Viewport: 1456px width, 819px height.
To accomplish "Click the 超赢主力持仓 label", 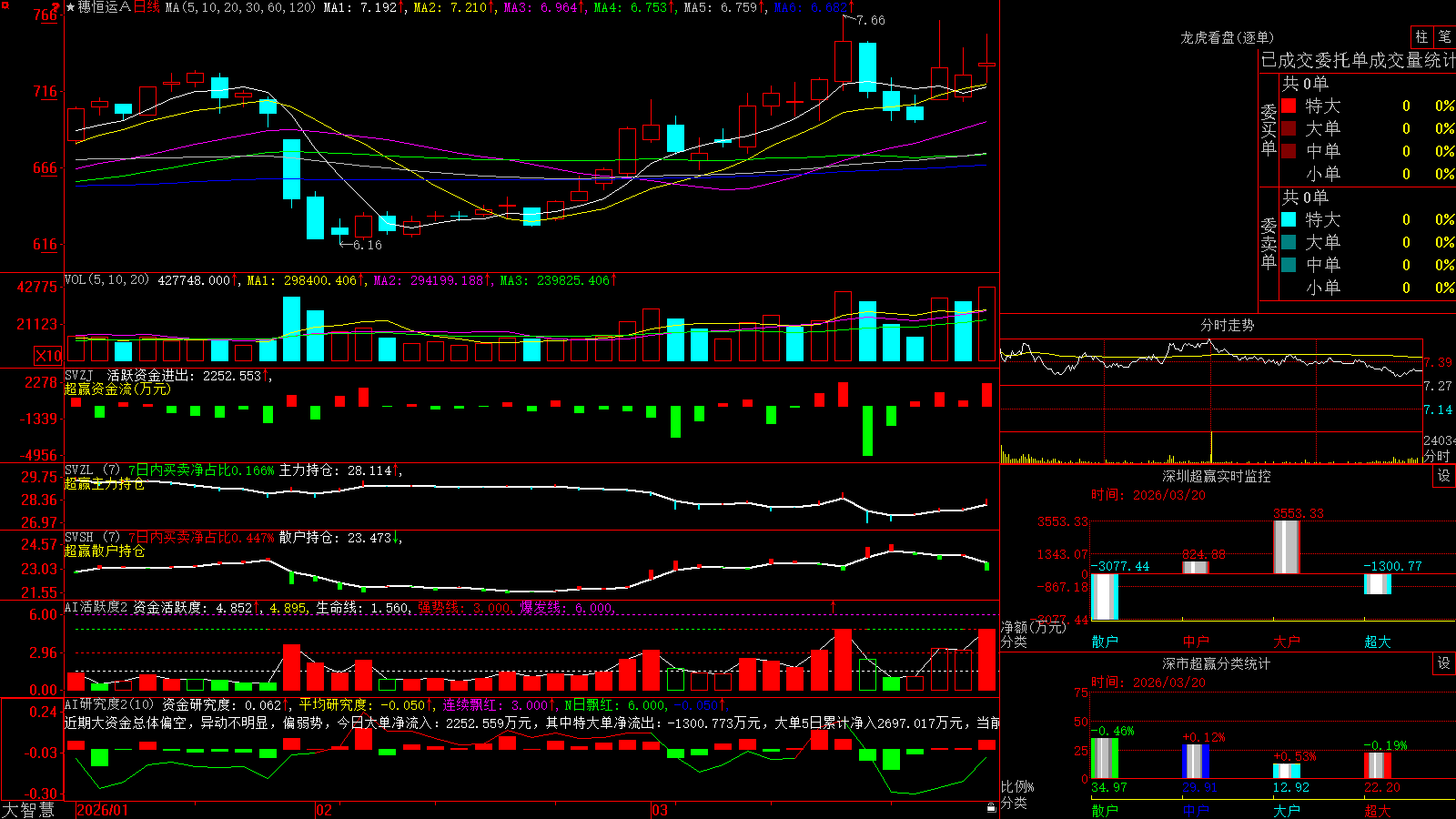I will point(105,483).
